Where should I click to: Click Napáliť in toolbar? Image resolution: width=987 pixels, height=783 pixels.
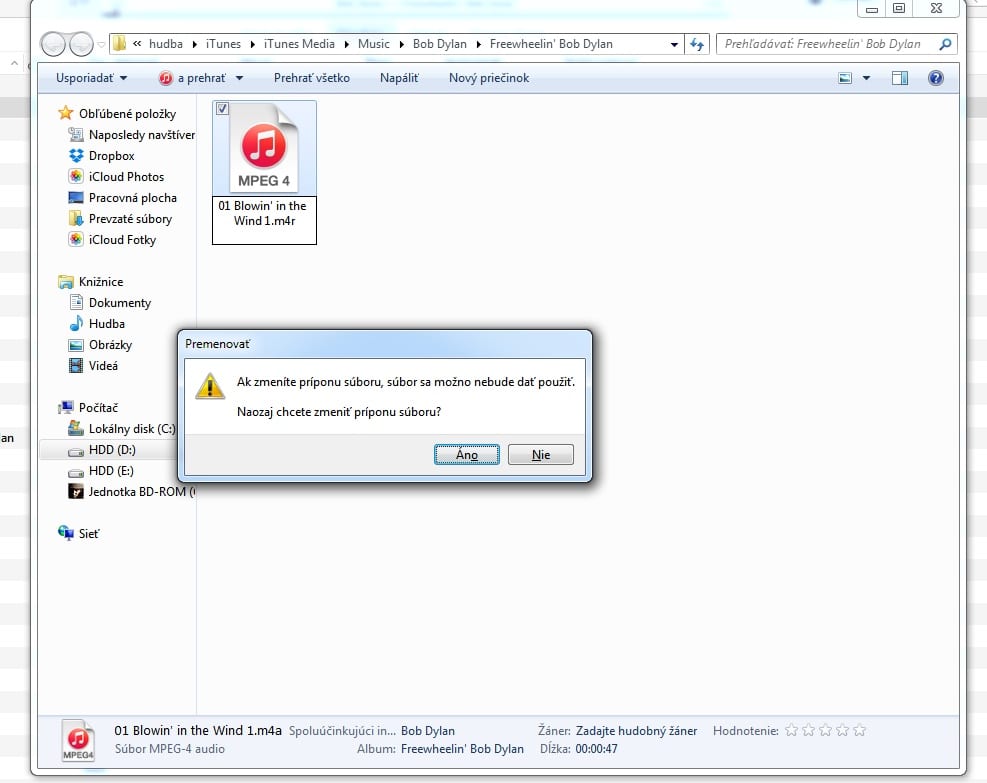[399, 78]
